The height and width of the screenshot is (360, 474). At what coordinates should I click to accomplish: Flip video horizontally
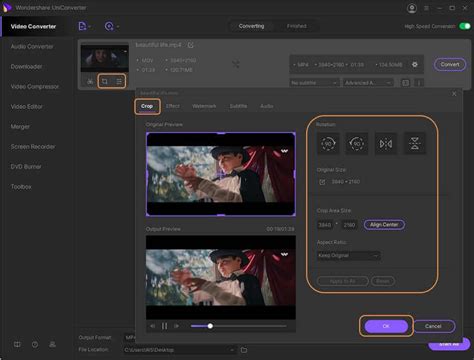(386, 144)
